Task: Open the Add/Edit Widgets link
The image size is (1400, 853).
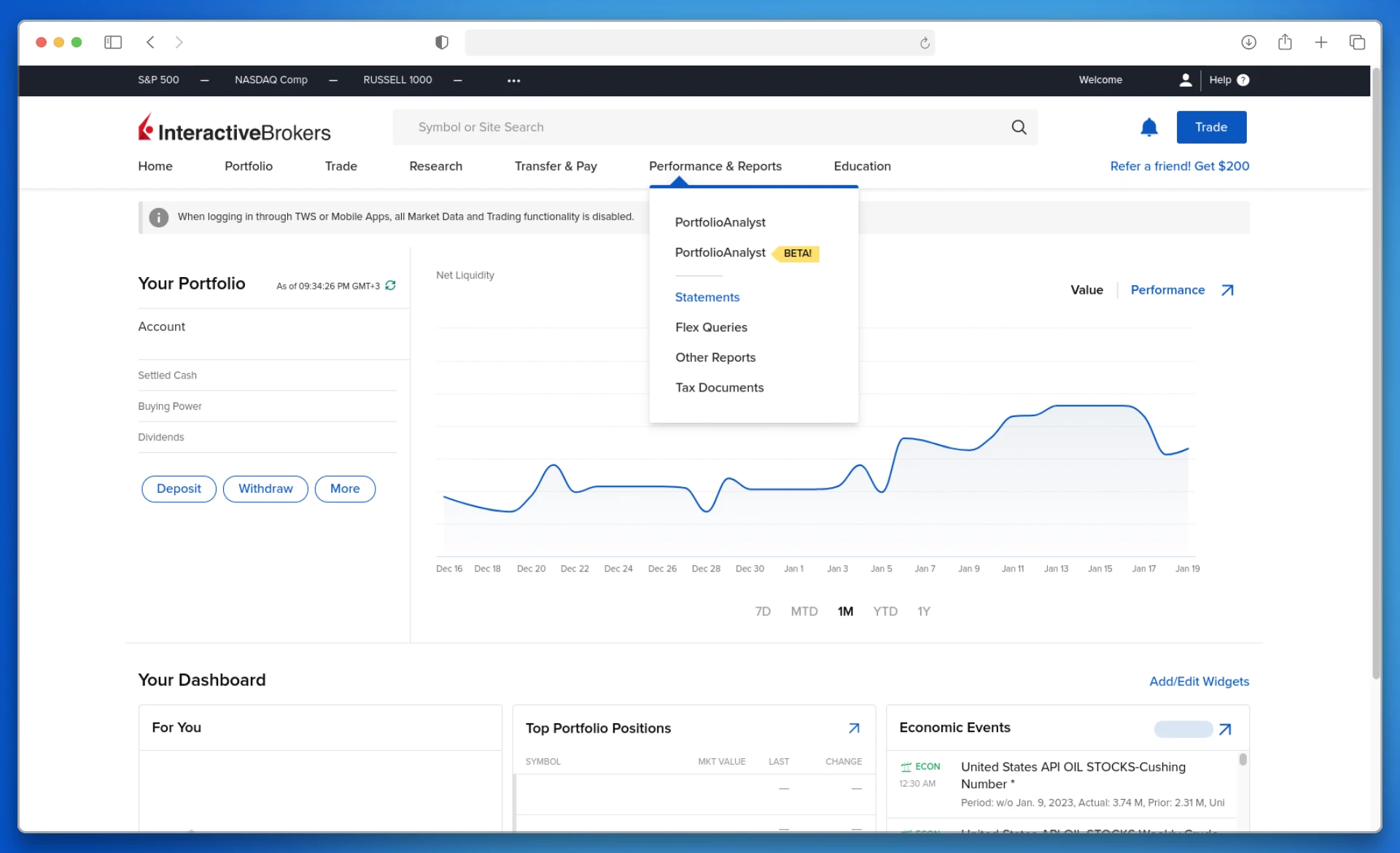Action: [x=1199, y=682]
